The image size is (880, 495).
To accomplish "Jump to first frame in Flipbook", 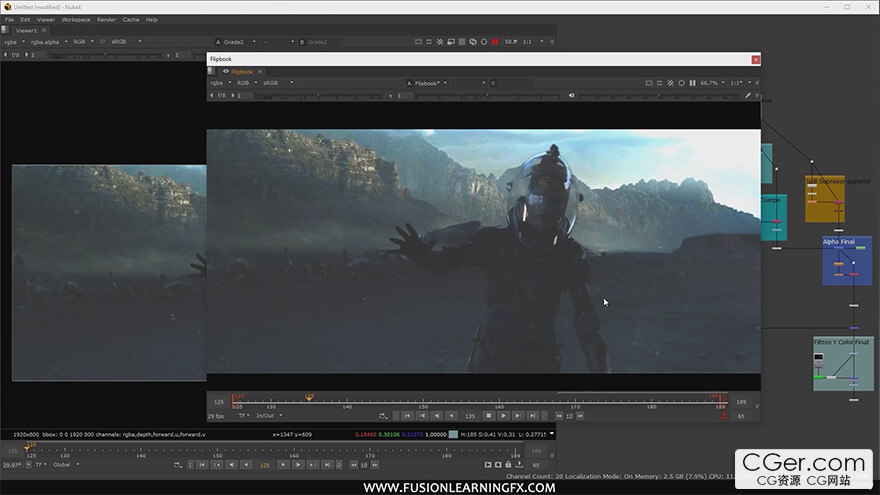I will click(x=408, y=416).
